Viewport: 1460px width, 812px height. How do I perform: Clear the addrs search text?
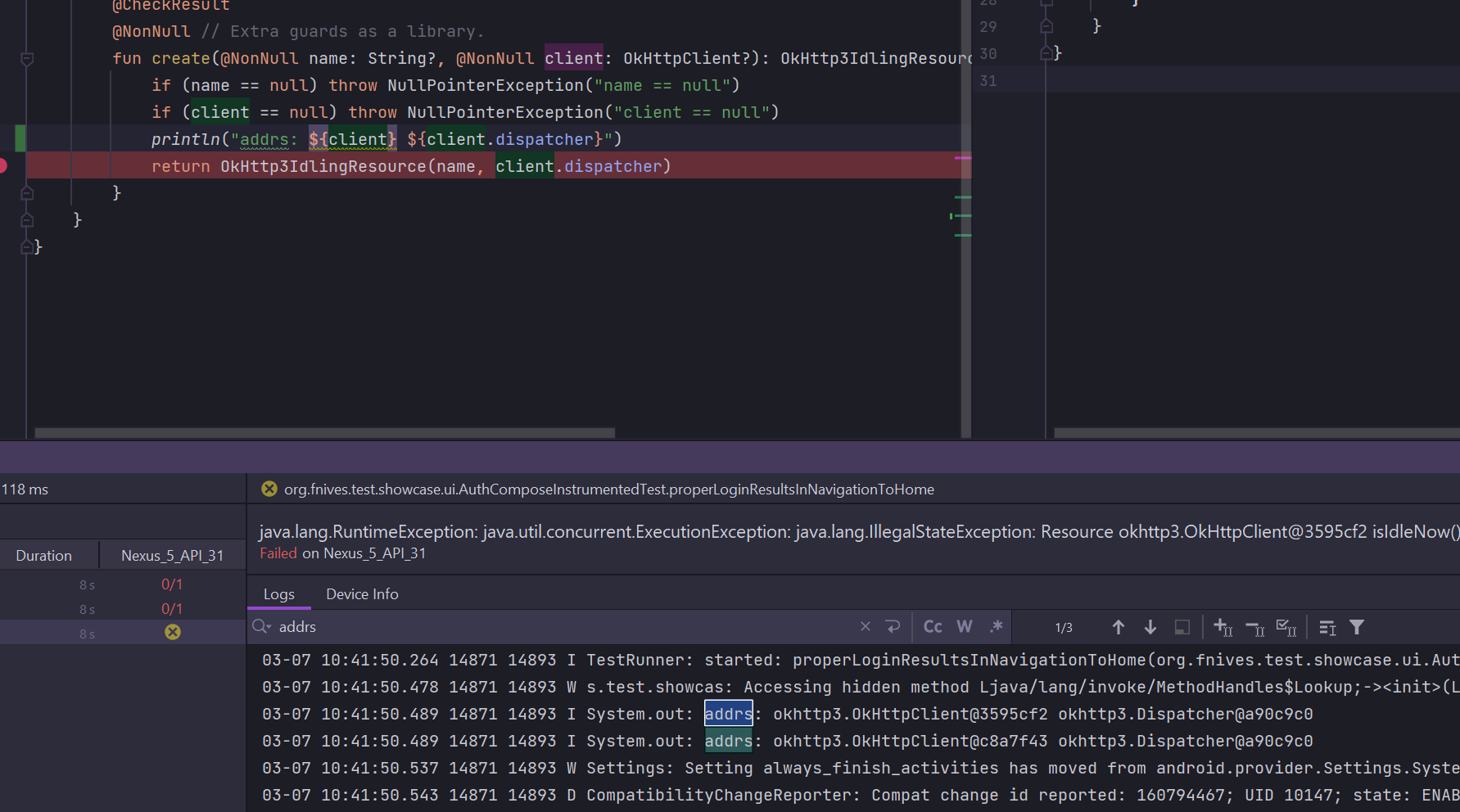click(x=865, y=627)
